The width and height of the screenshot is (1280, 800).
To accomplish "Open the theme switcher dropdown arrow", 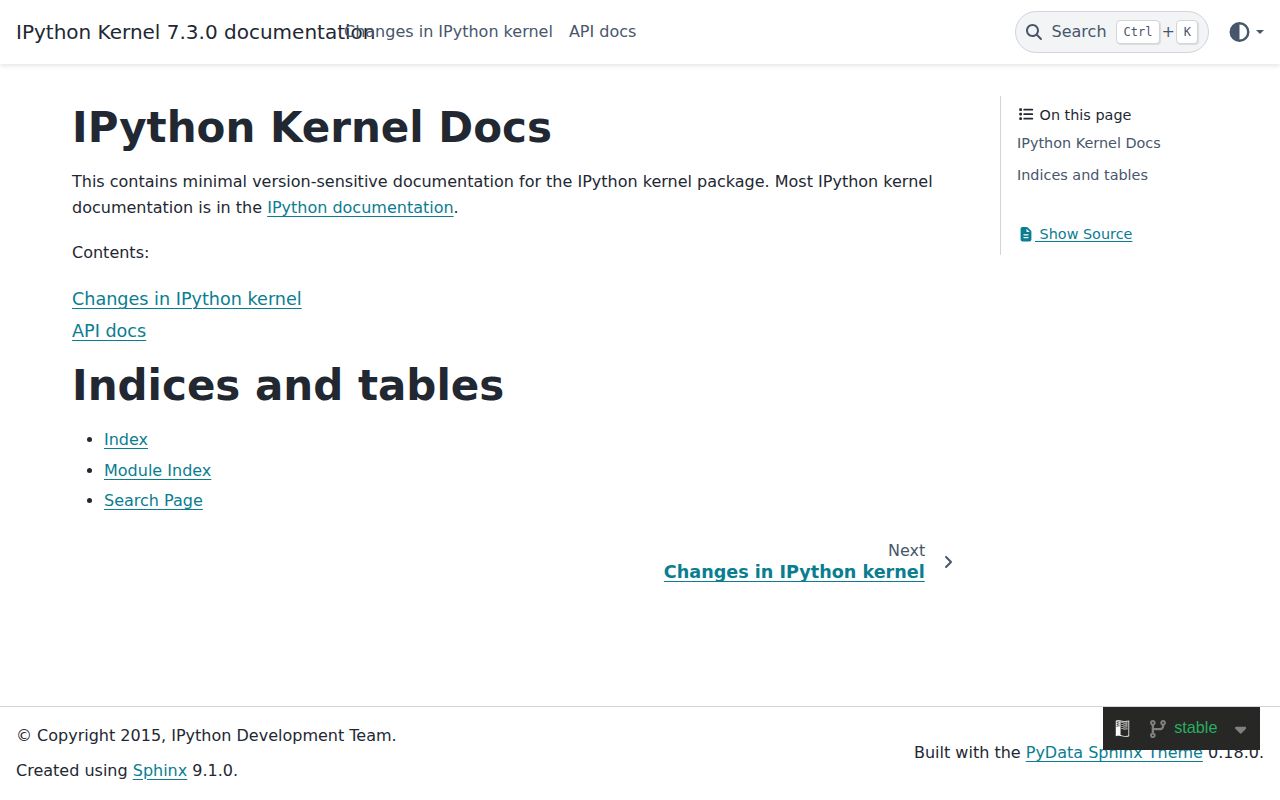I will [x=1260, y=32].
